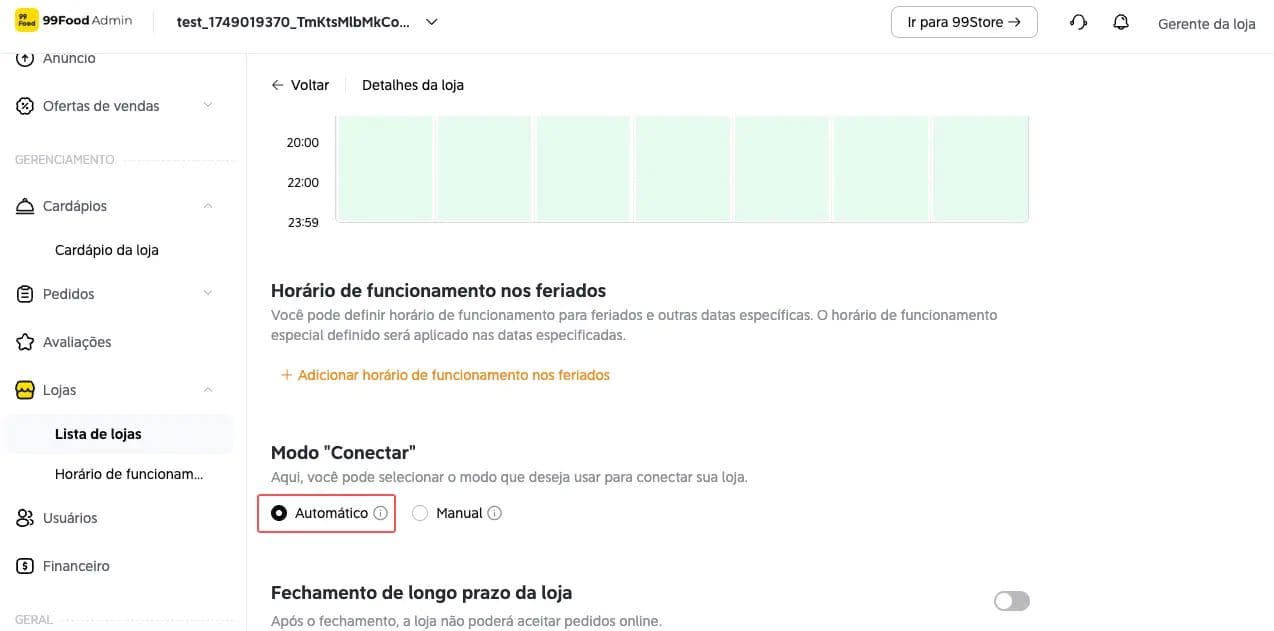Image resolution: width=1274 pixels, height=631 pixels.
Task: Click the 20:00 time label
Action: coord(303,142)
